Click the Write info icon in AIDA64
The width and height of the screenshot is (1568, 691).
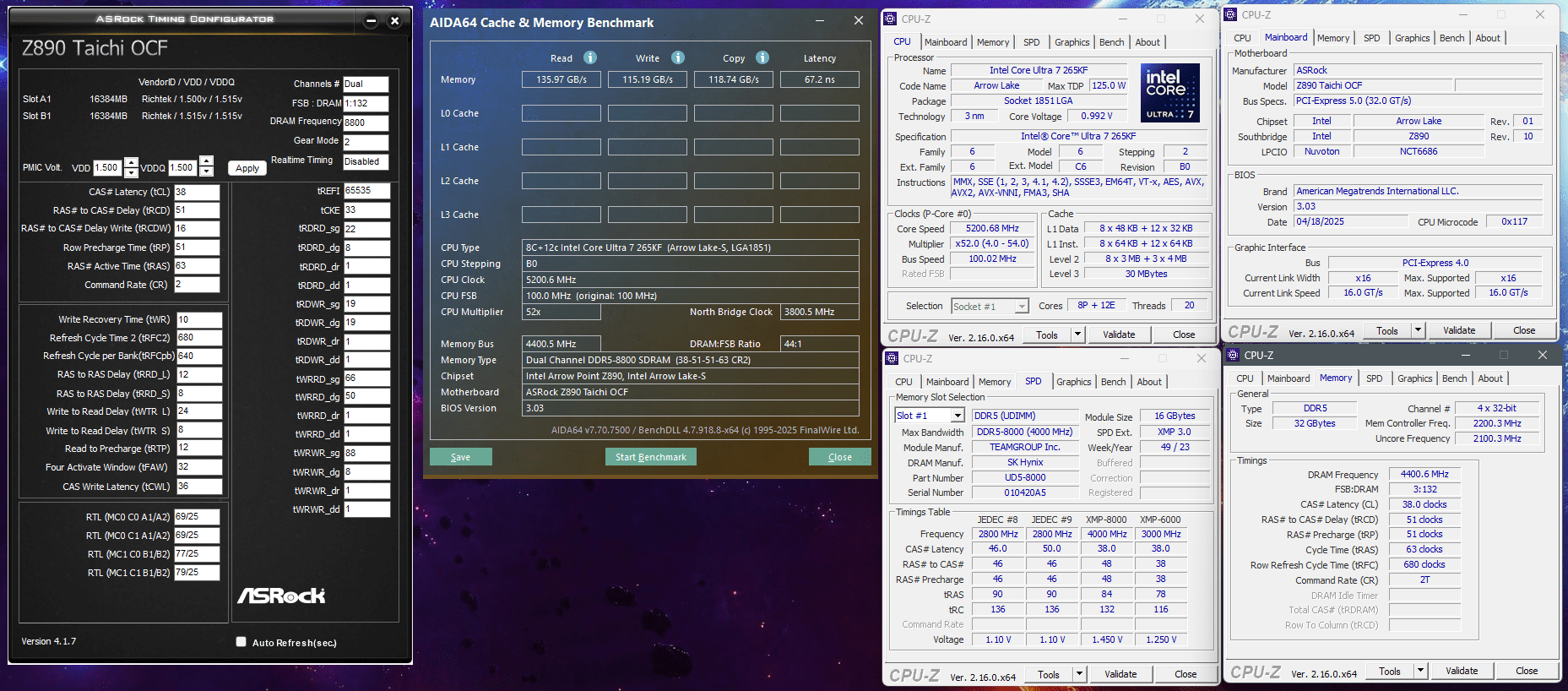point(678,57)
